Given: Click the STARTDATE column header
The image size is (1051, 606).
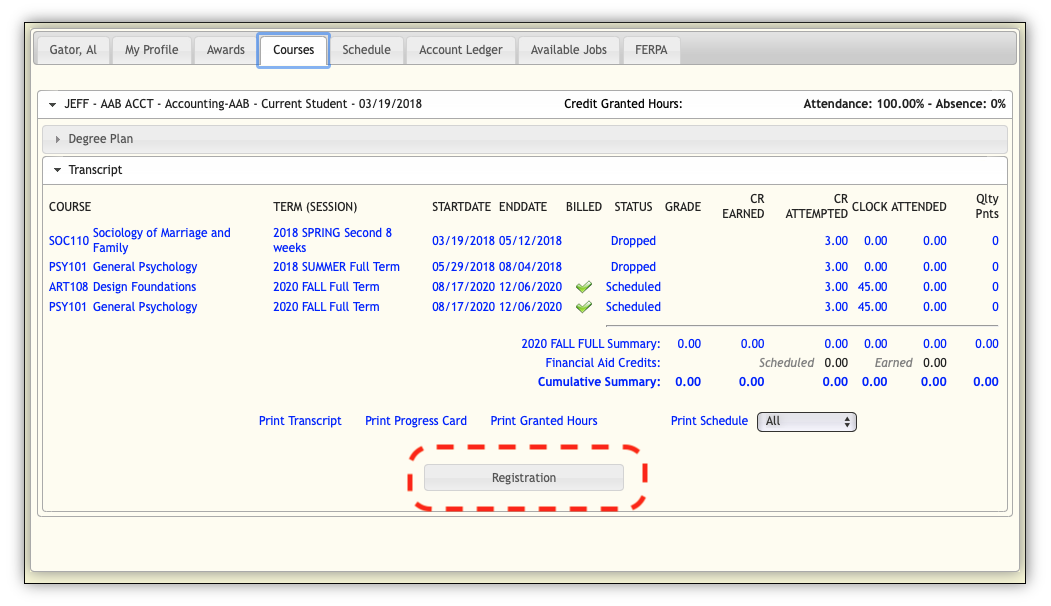Looking at the screenshot, I should (x=461, y=207).
